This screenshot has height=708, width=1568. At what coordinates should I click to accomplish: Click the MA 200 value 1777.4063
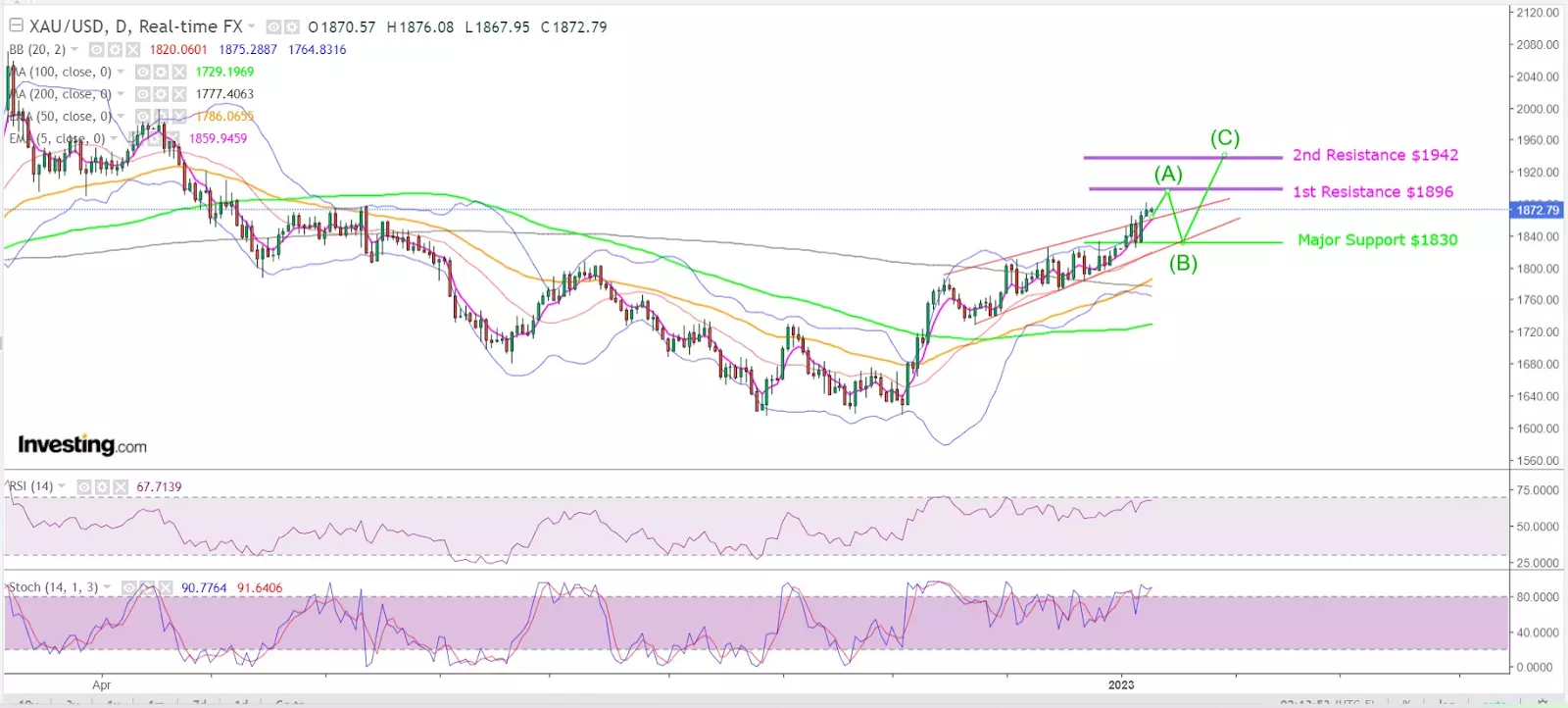tap(224, 94)
